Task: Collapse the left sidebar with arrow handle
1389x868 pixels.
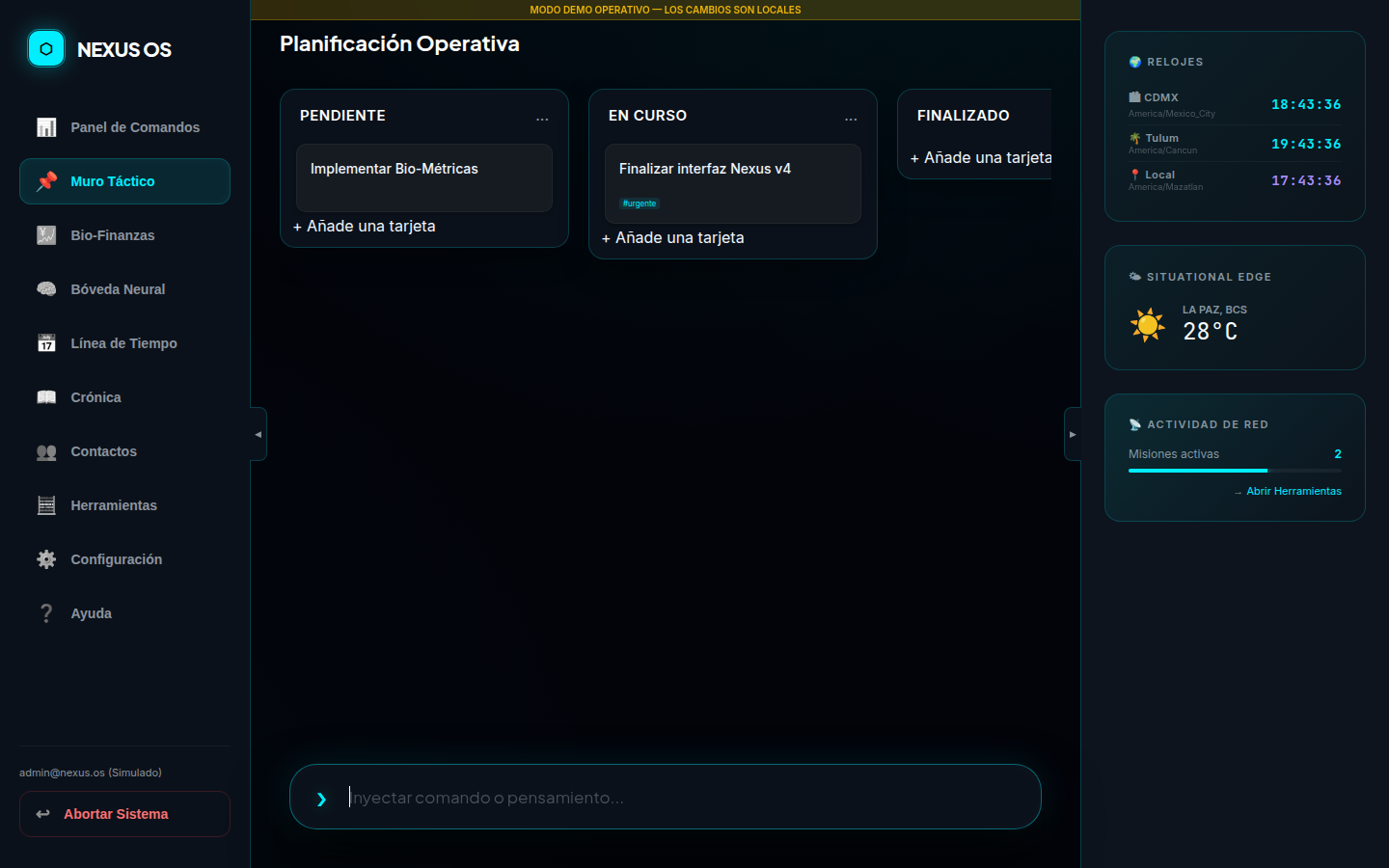Action: (258, 434)
